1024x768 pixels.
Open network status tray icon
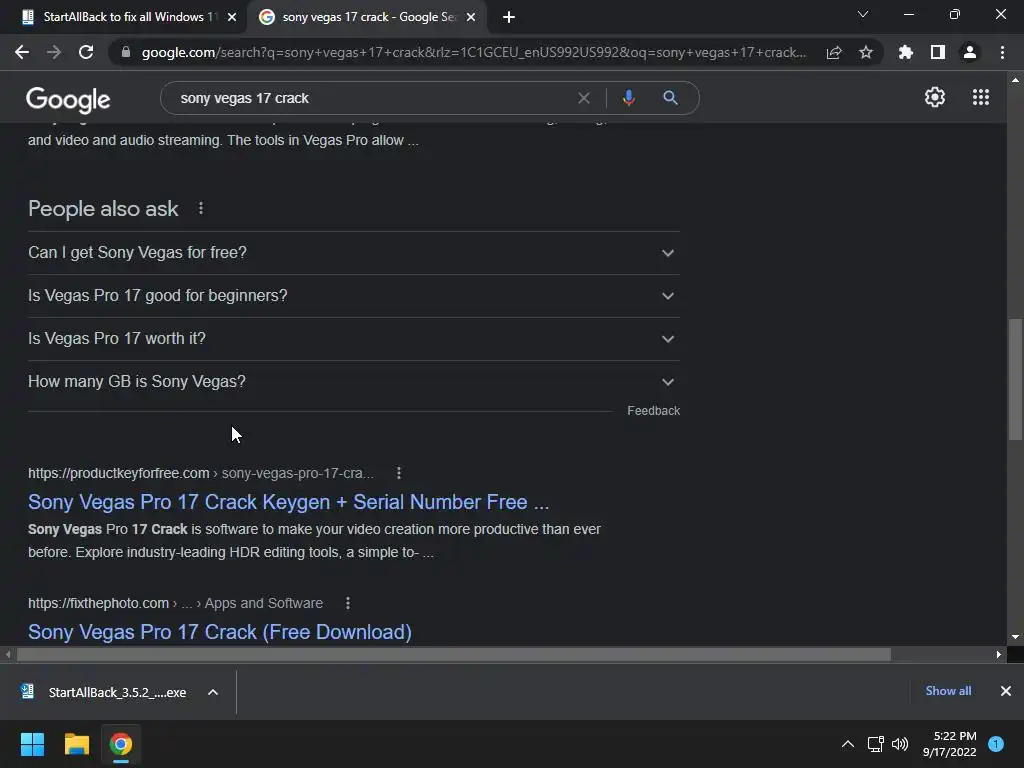pyautogui.click(x=876, y=744)
